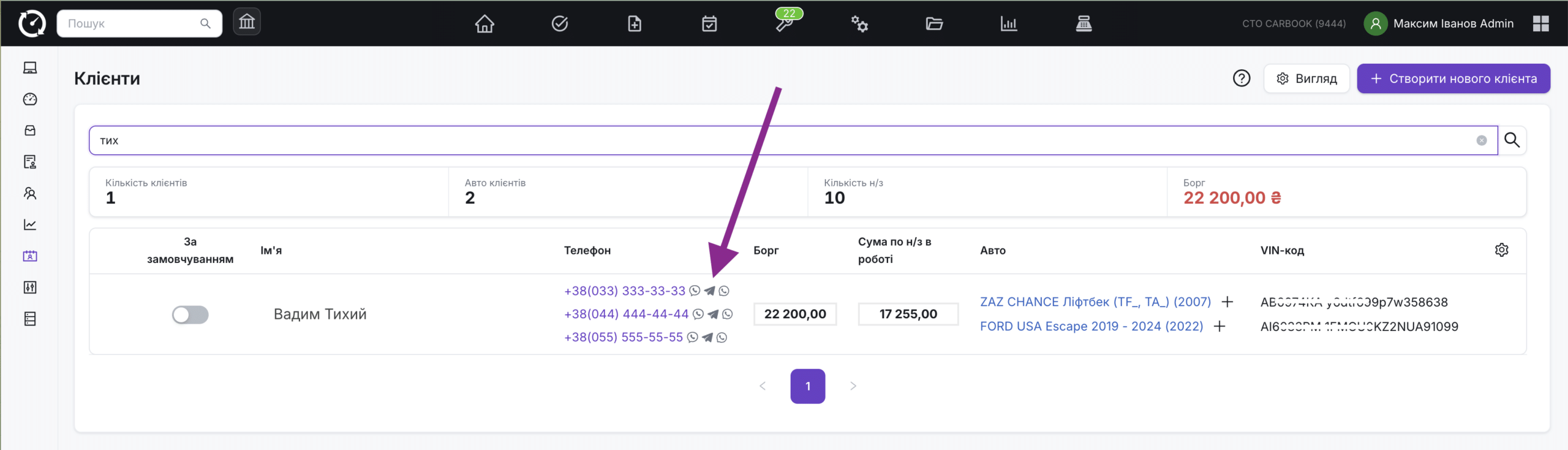
Task: Open the sliders adjustments icon in sidebar
Action: (x=30, y=288)
